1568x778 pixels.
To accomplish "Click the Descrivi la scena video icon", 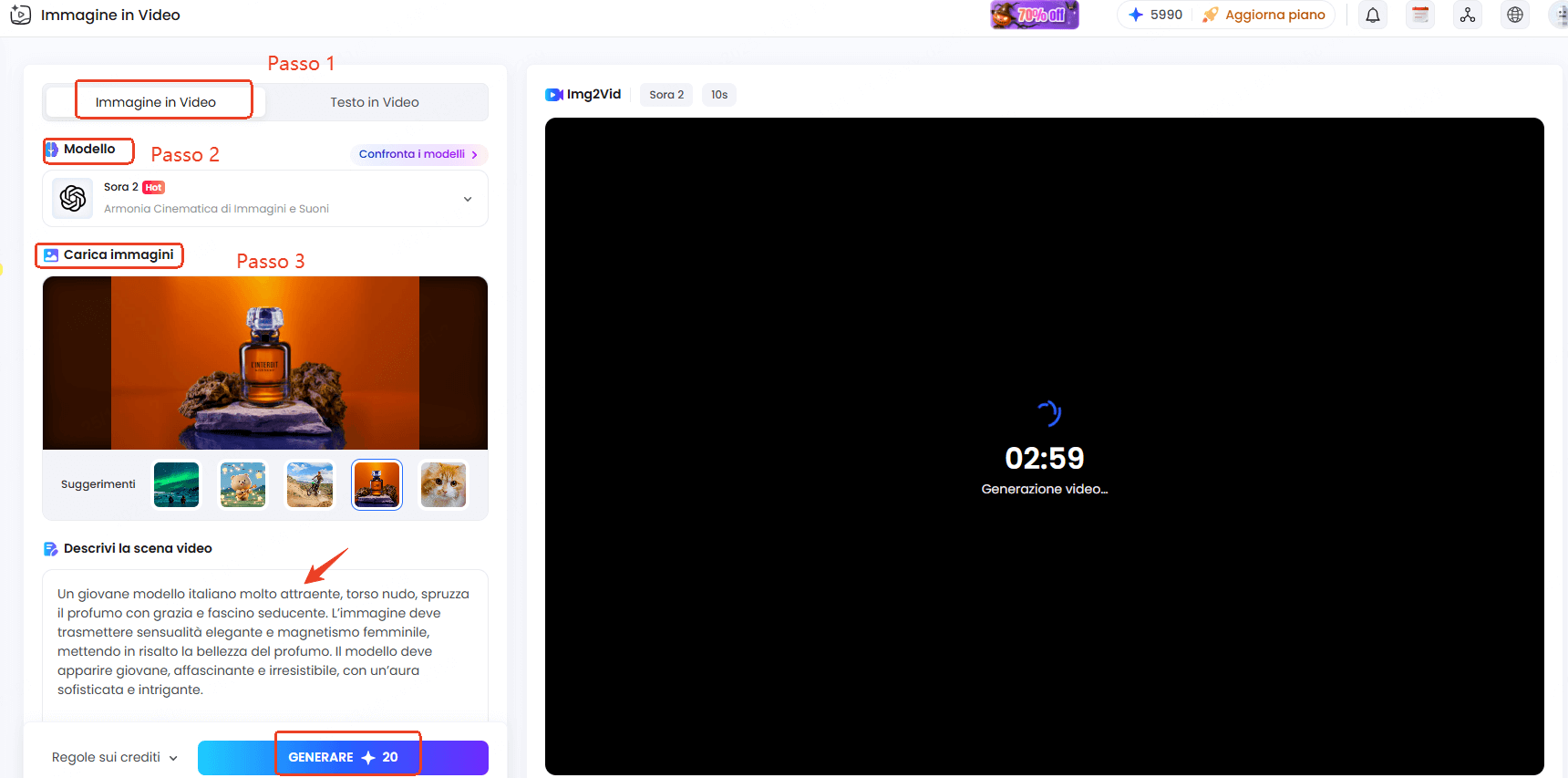I will [51, 549].
